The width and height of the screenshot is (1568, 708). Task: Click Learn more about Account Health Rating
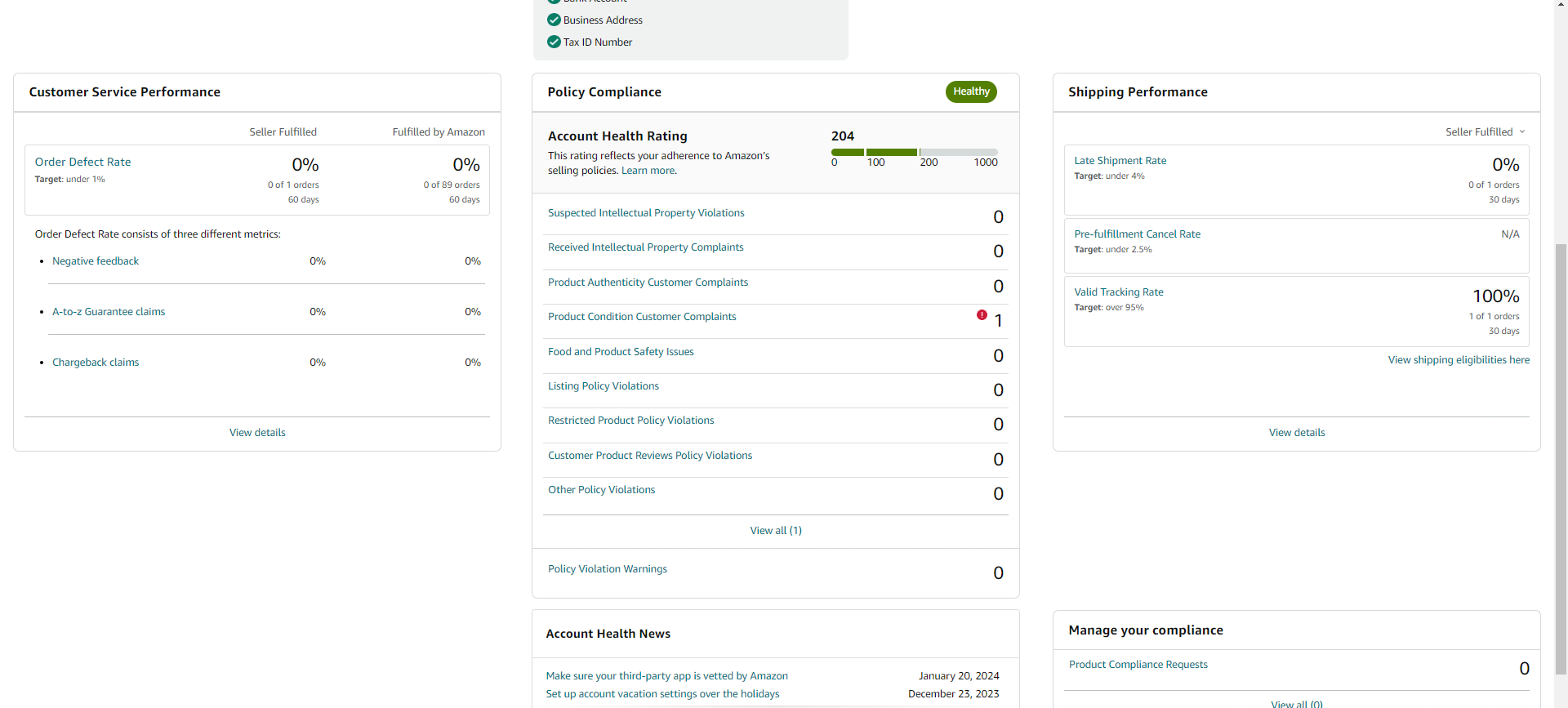tap(648, 171)
